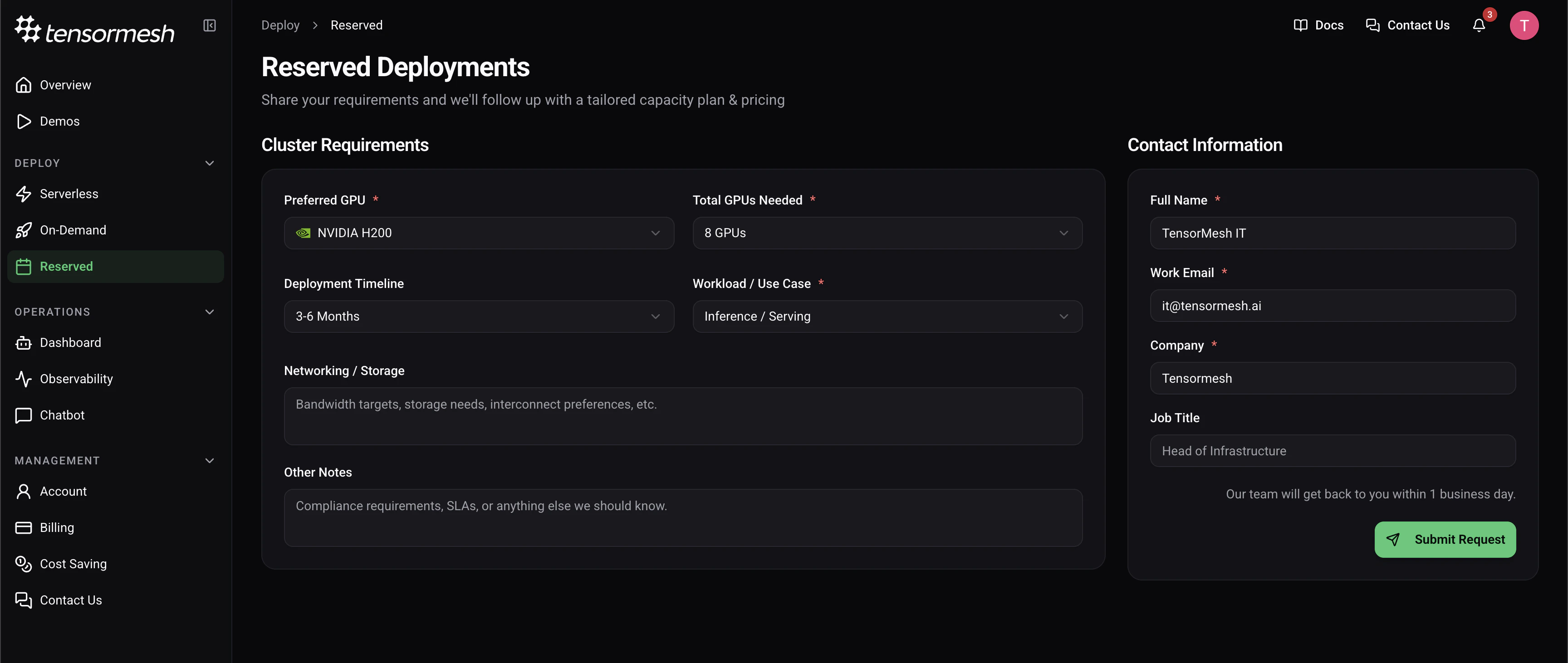The image size is (1568, 663).
Task: Click the Cost Saving coins icon
Action: tap(23, 564)
